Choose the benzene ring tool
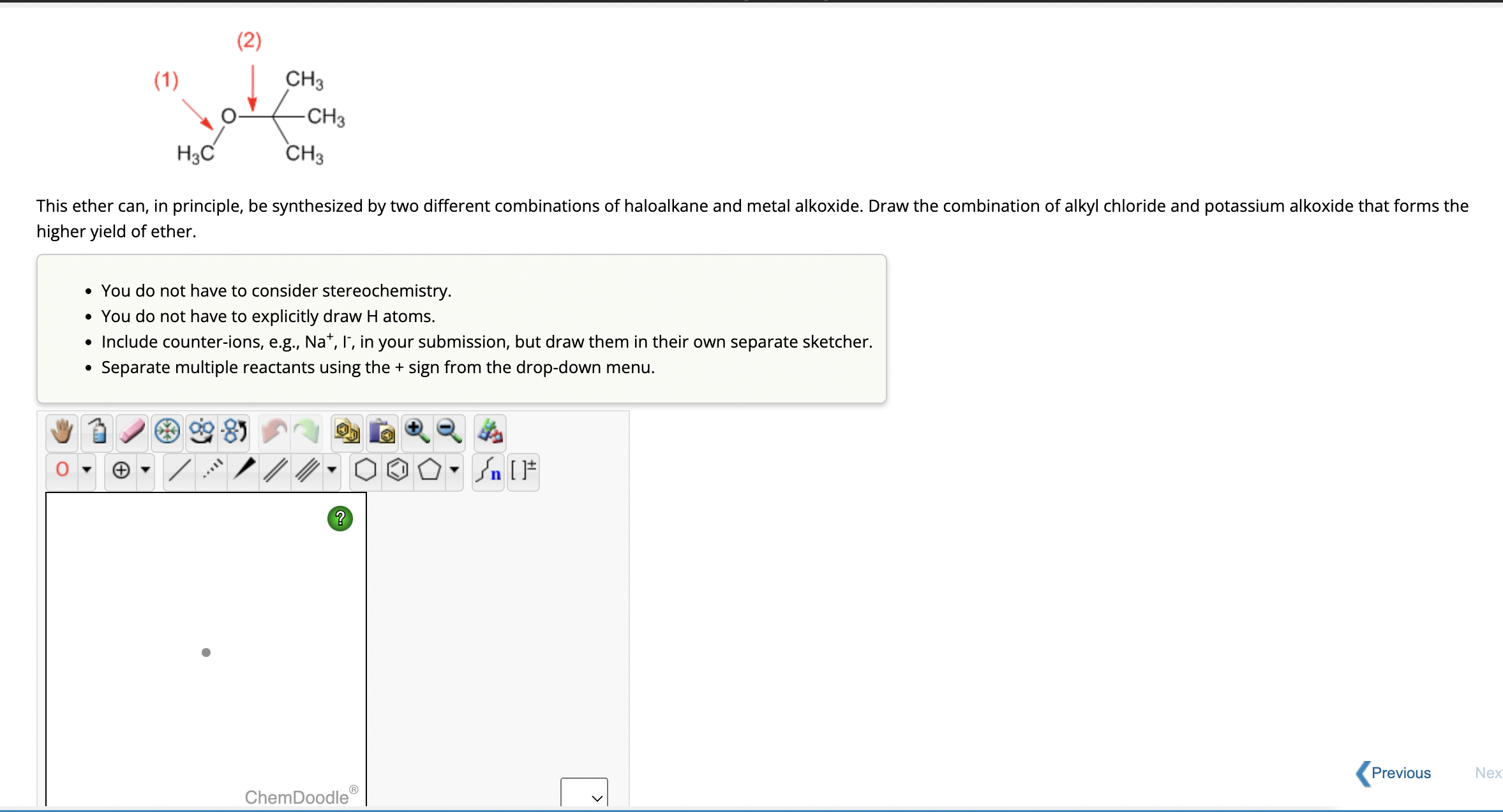Image resolution: width=1503 pixels, height=812 pixels. click(398, 471)
